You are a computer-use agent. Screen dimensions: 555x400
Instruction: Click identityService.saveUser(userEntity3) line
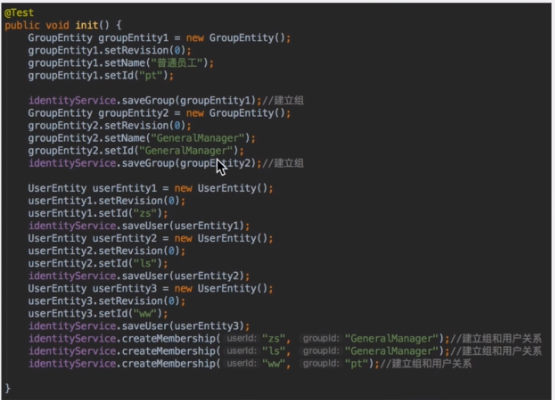(139, 326)
